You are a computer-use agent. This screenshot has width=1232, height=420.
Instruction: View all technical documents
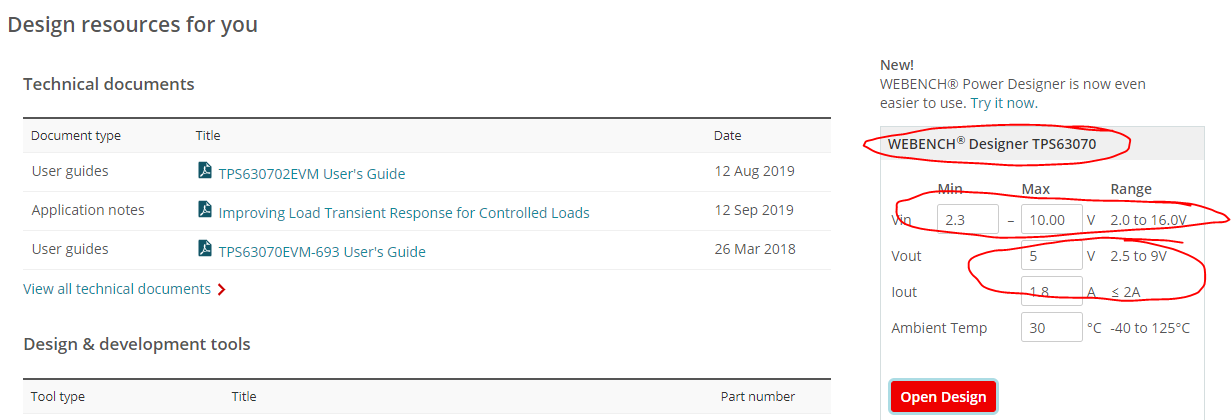click(117, 289)
